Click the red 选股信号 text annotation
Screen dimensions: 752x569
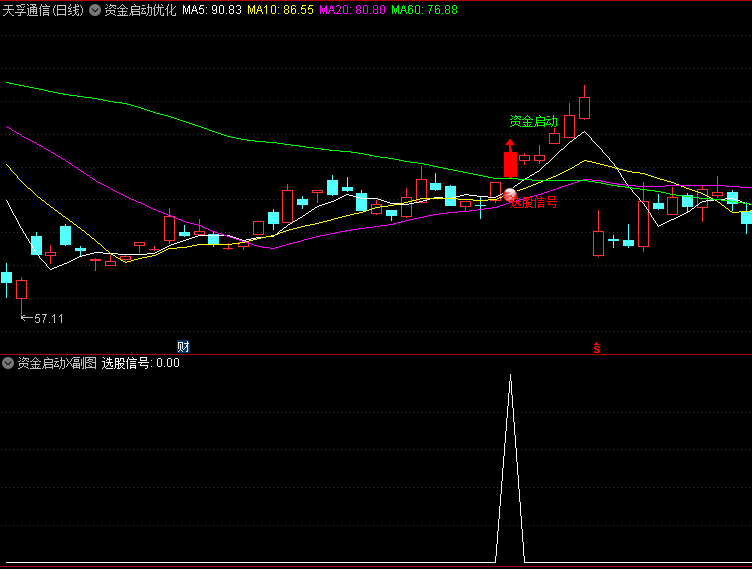coord(534,202)
